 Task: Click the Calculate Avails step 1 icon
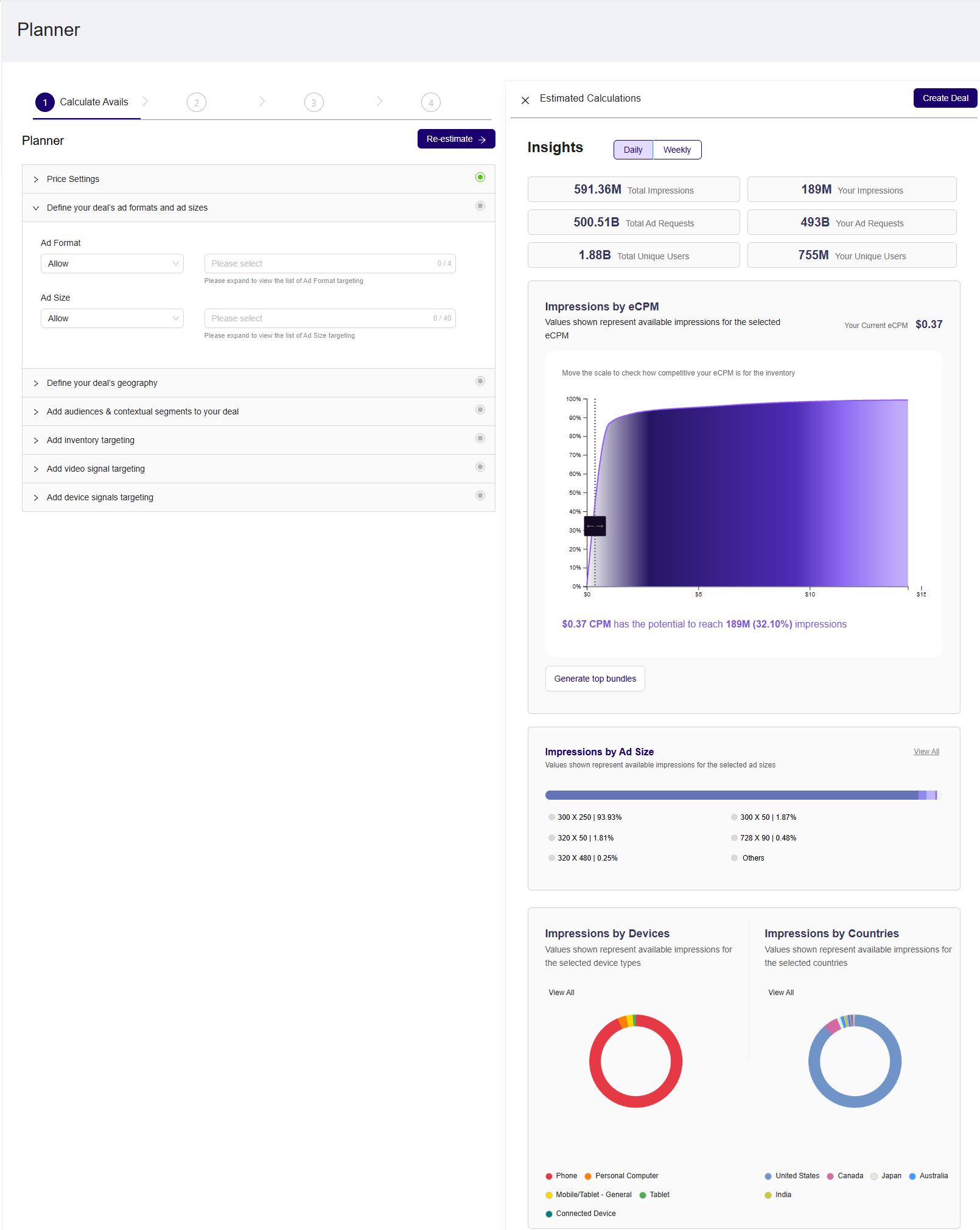(45, 102)
